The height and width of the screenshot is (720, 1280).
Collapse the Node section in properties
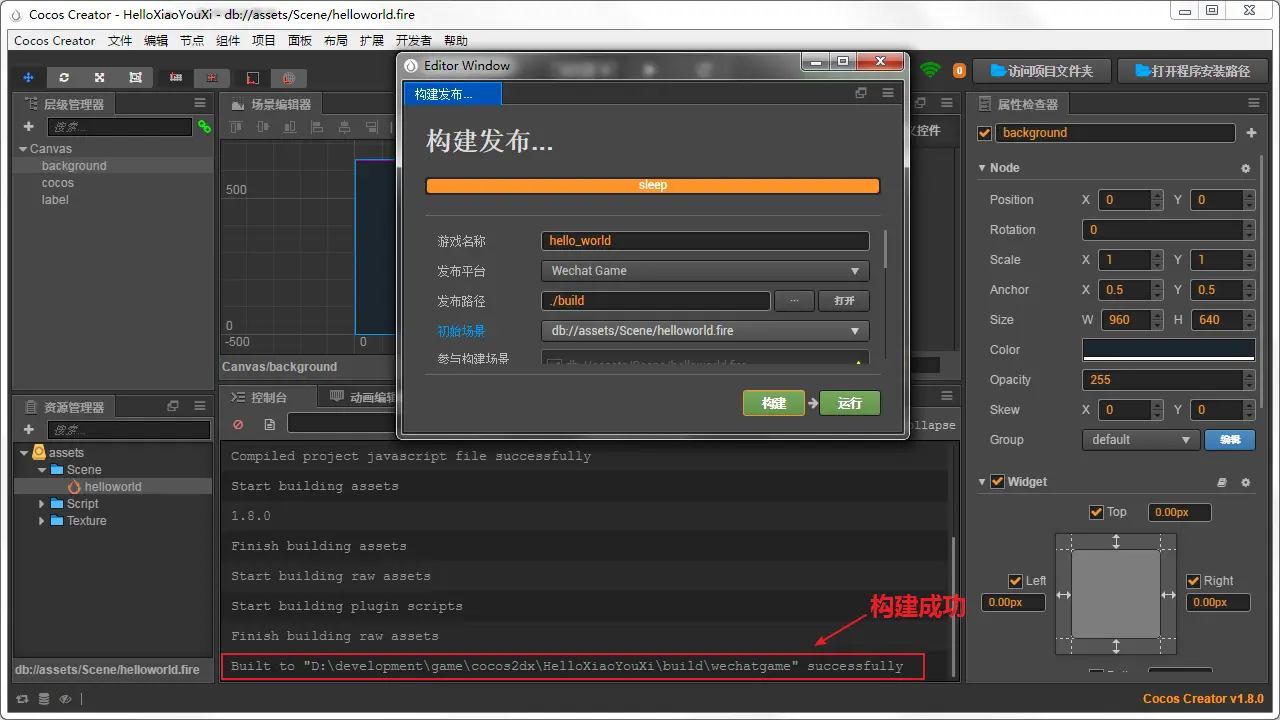click(982, 168)
